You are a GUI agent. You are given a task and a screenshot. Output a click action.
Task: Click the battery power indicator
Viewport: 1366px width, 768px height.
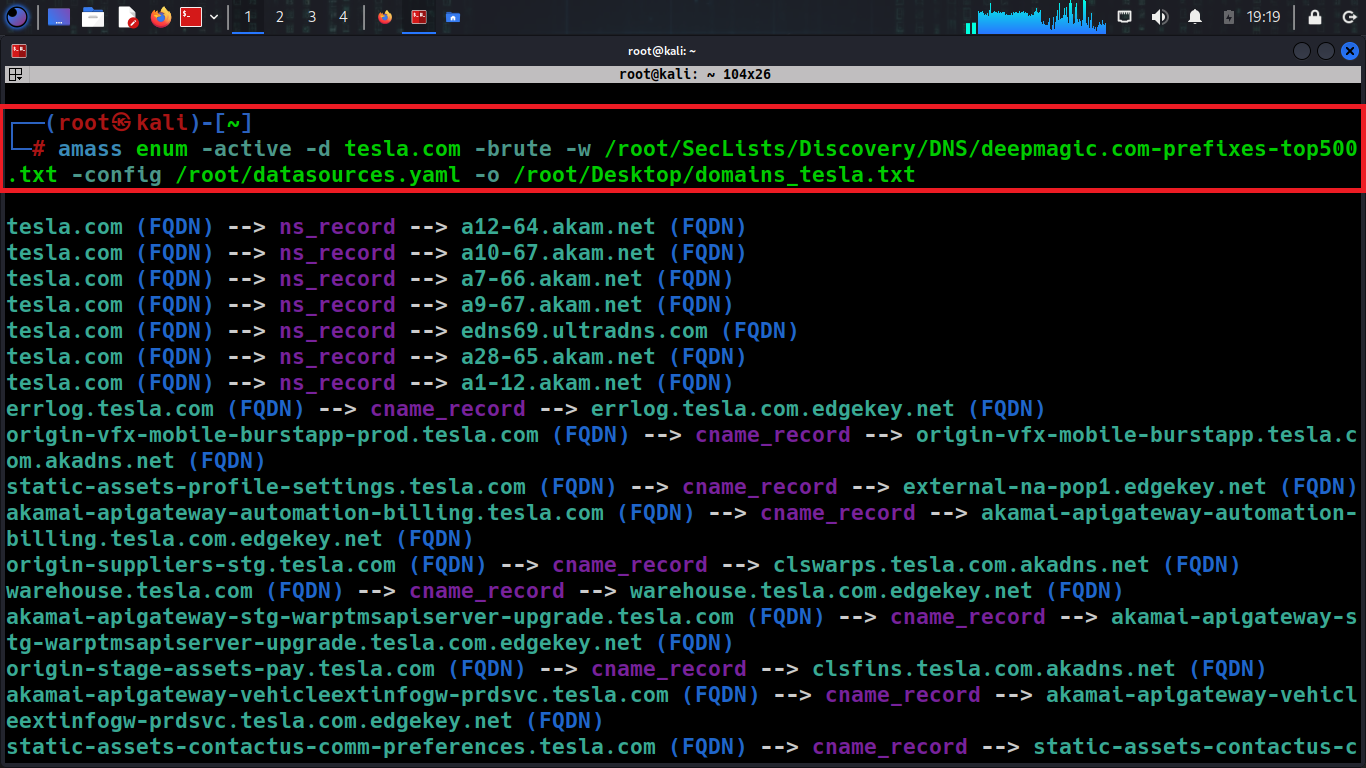tap(1229, 17)
